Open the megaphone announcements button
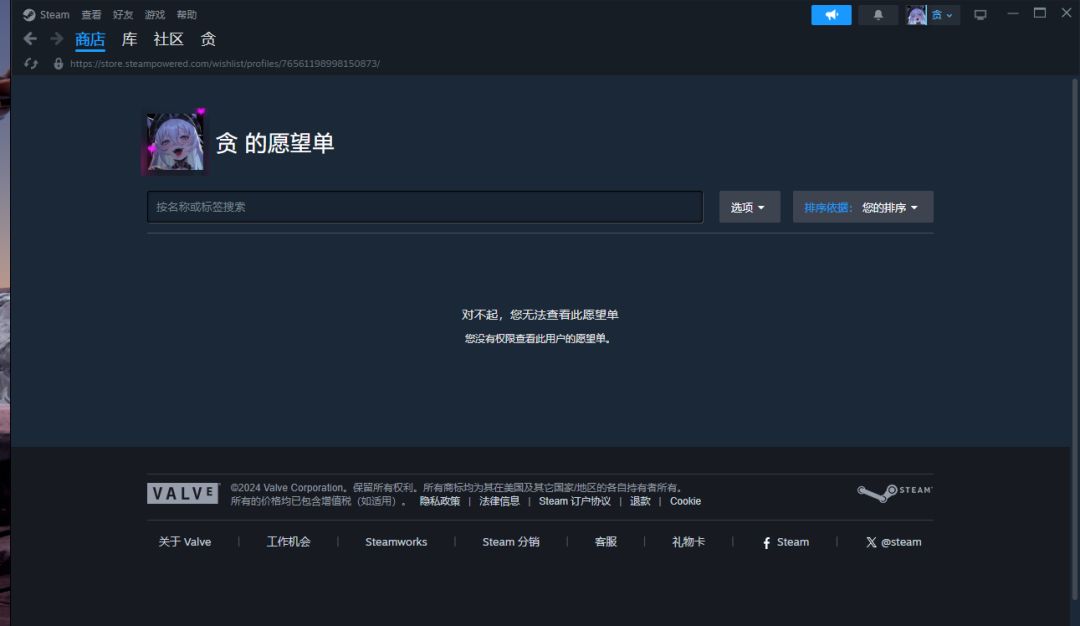The image size is (1080, 626). click(x=831, y=14)
